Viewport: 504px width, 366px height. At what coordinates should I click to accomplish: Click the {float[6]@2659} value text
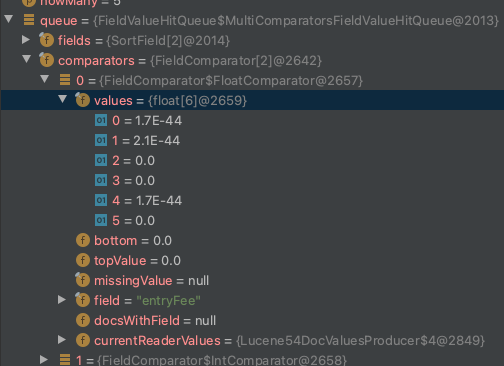coord(198,101)
